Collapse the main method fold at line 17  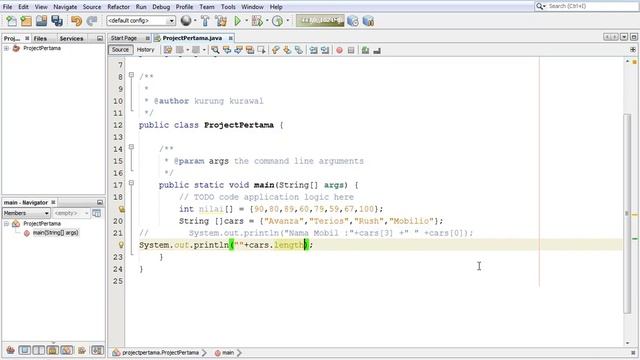tap(131, 183)
